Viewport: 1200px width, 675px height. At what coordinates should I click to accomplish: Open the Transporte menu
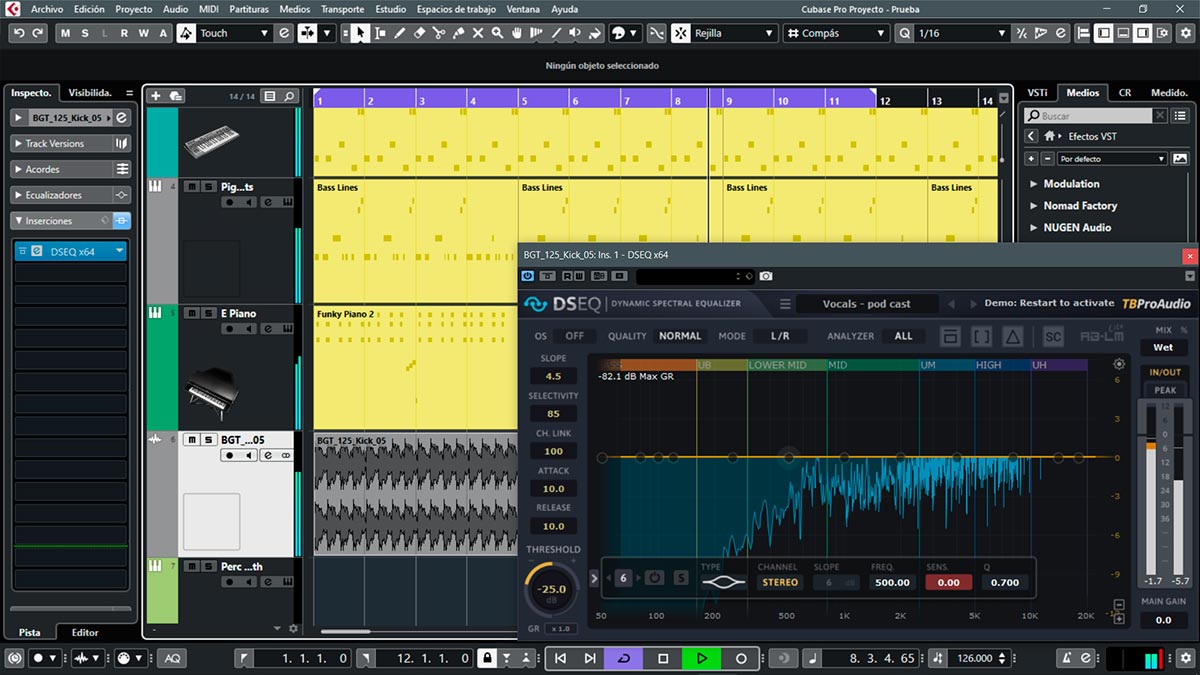(342, 9)
